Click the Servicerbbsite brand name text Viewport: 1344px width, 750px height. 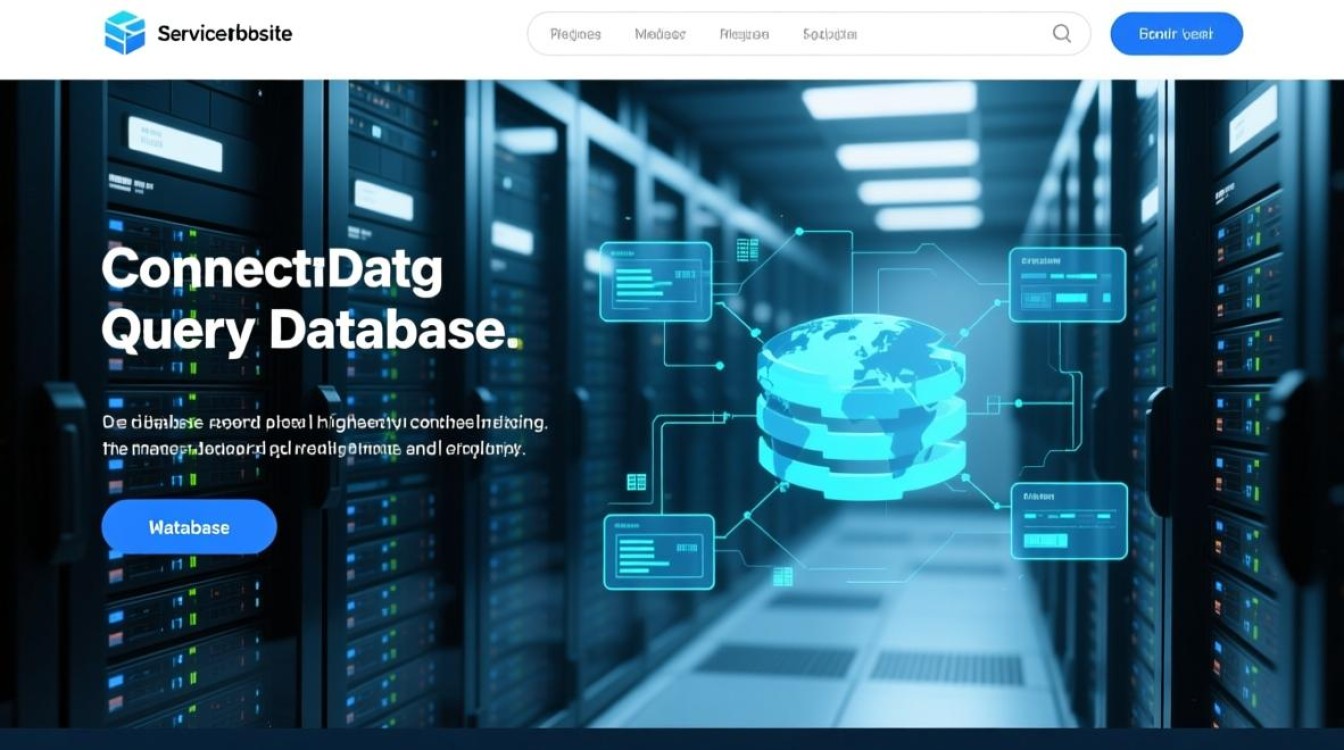225,33
